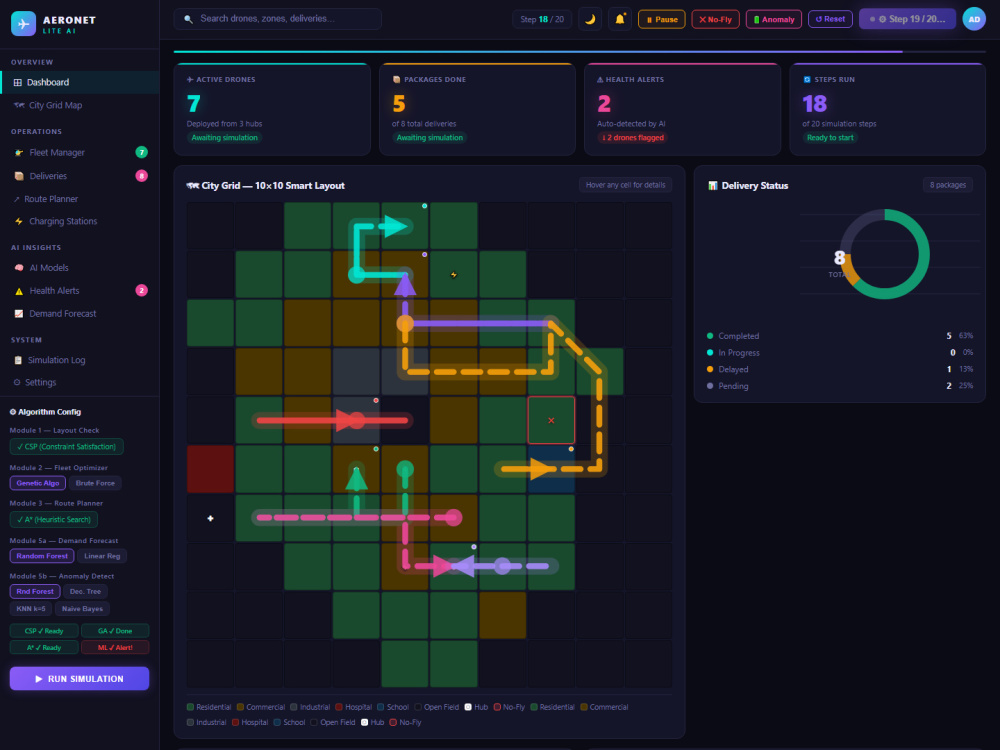
Task: Select Rnd Forest anomaly detector
Action: (35, 592)
